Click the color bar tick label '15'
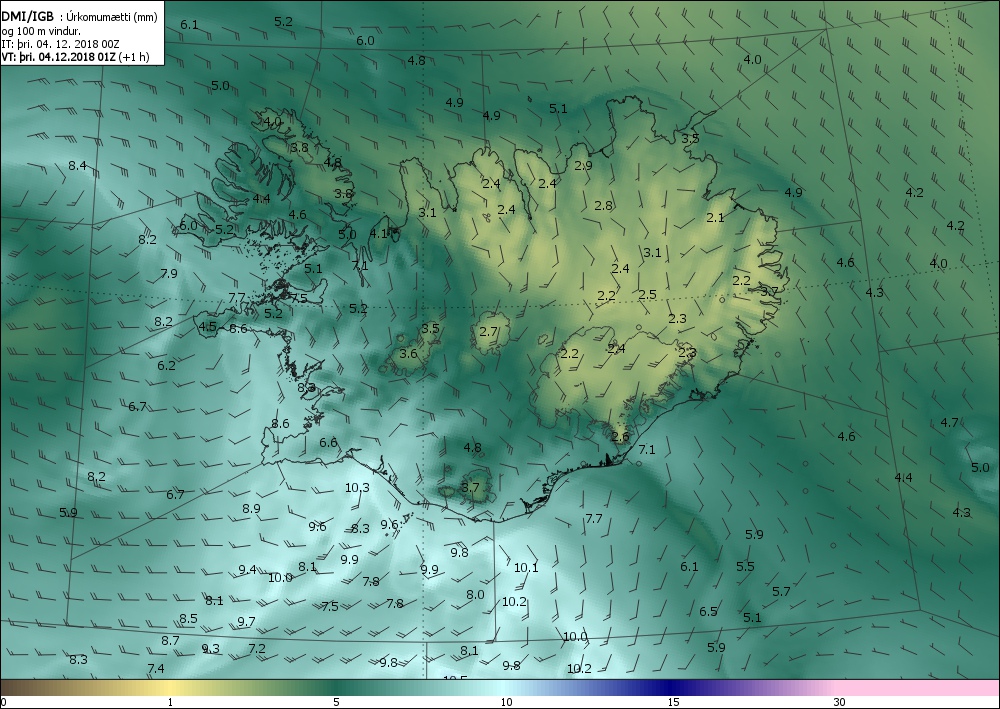 [x=673, y=702]
